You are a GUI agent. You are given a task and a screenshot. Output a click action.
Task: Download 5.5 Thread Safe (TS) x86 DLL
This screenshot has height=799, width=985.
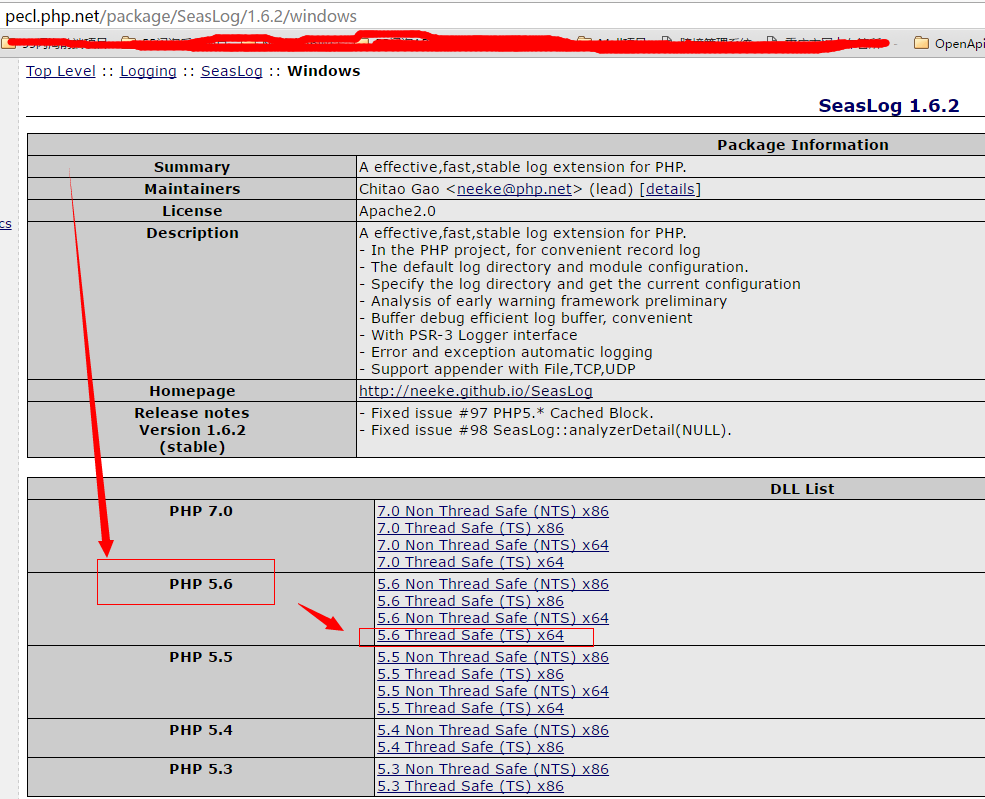pyautogui.click(x=471, y=674)
